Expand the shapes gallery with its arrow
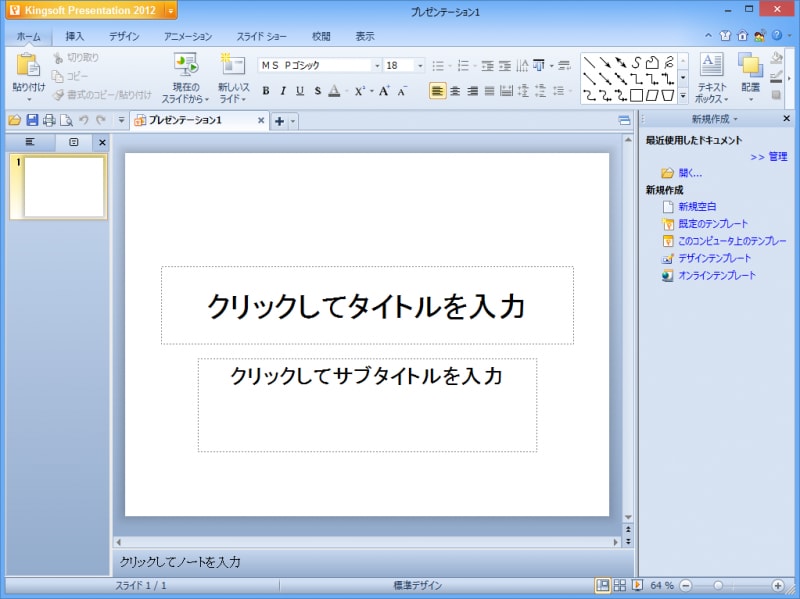This screenshot has width=800, height=599. click(681, 97)
